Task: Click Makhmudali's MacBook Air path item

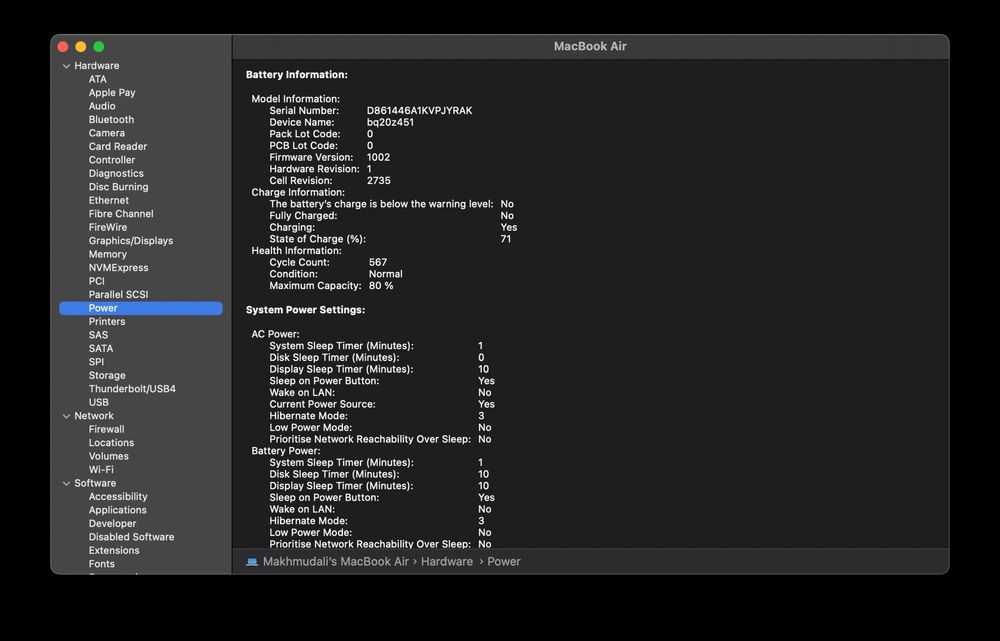Action: click(x=335, y=562)
